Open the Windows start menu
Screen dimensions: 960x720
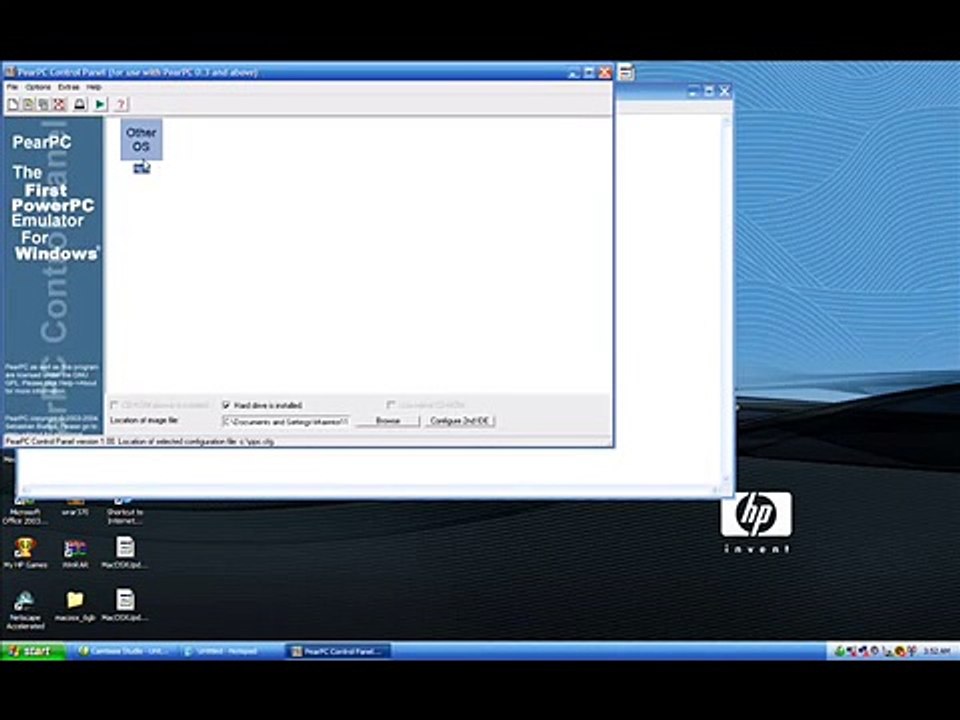pos(33,651)
